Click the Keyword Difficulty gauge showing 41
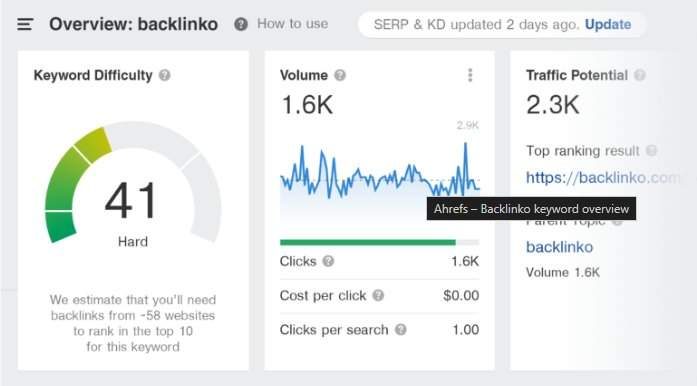The height and width of the screenshot is (386, 697). click(x=132, y=182)
